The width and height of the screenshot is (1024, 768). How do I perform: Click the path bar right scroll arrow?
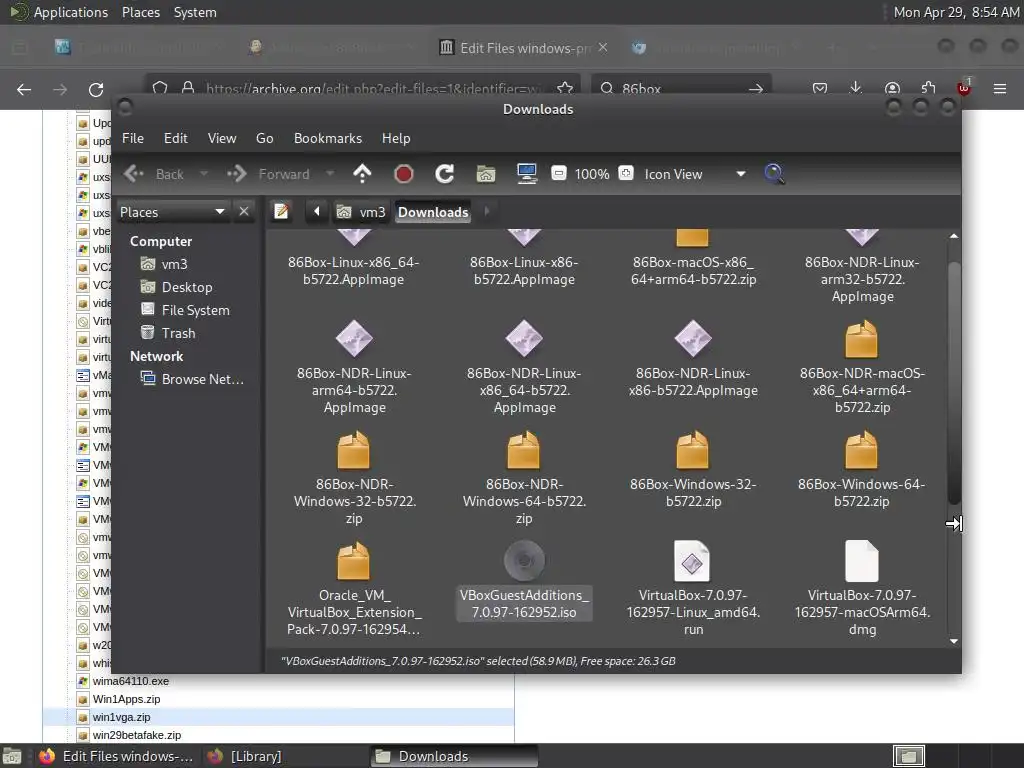pyautogui.click(x=487, y=212)
